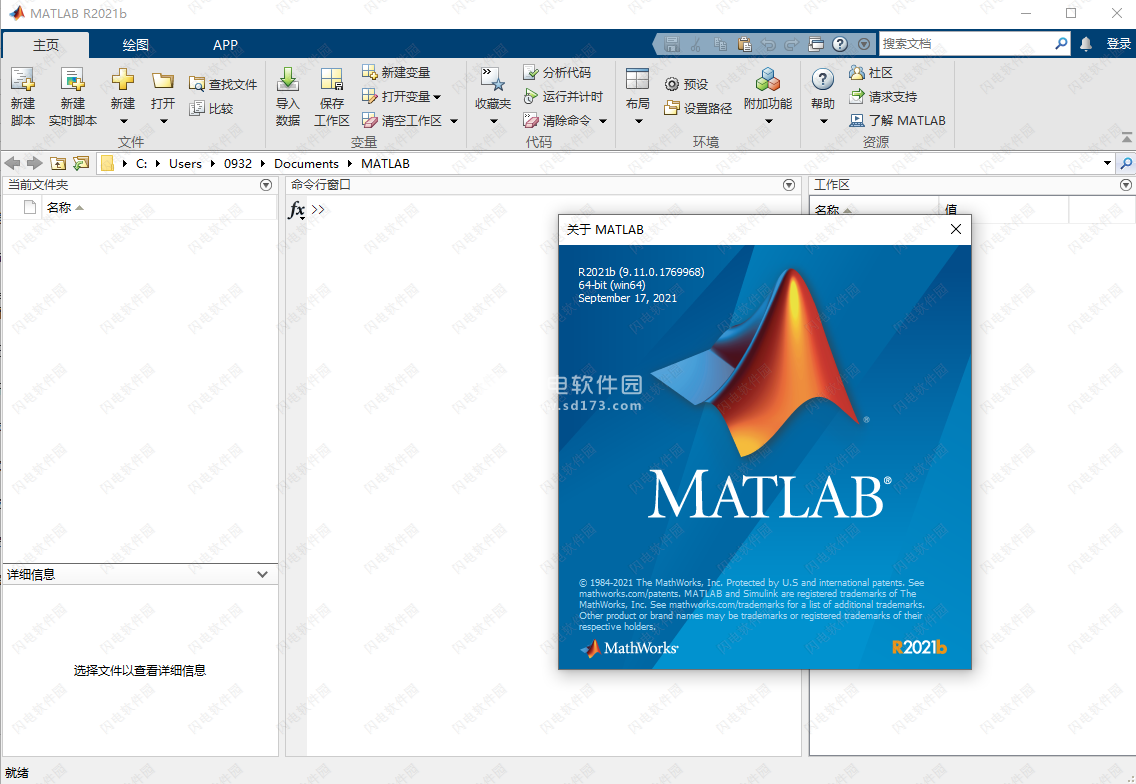Create a new live script 新建实时脚本

(x=72, y=96)
